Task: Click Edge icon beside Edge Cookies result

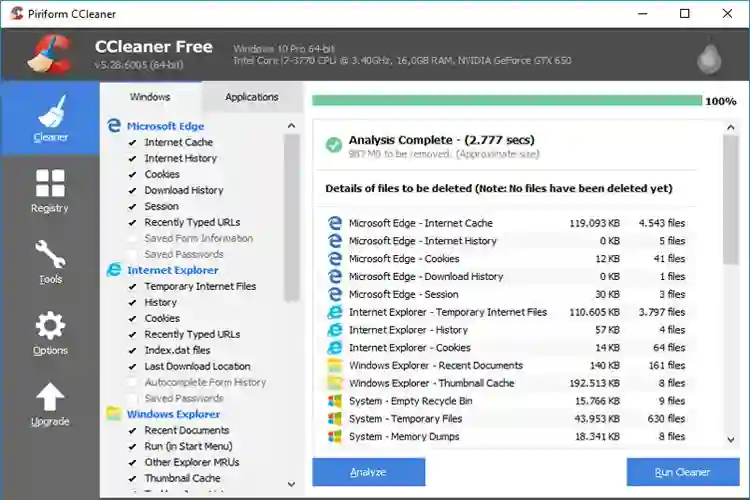Action: coord(335,258)
